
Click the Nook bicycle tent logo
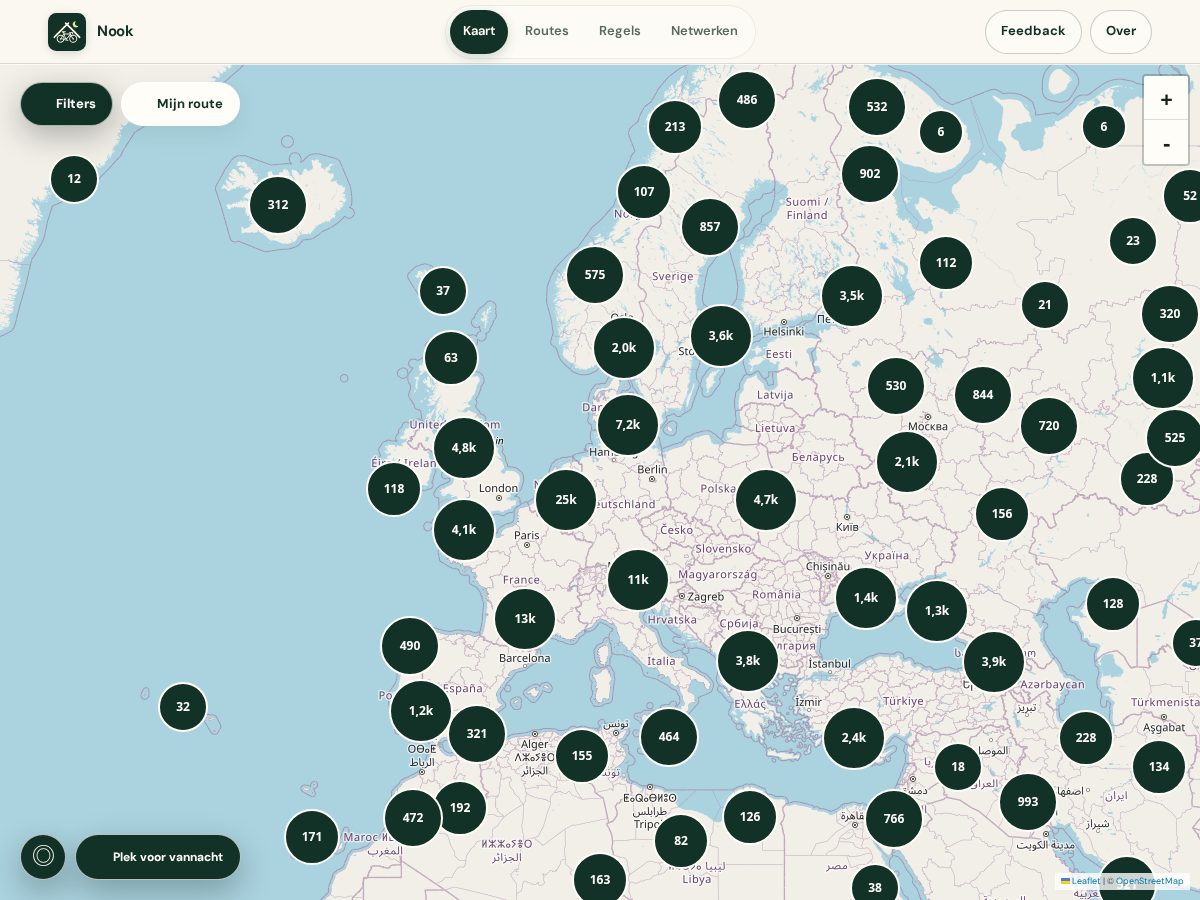pyautogui.click(x=67, y=32)
